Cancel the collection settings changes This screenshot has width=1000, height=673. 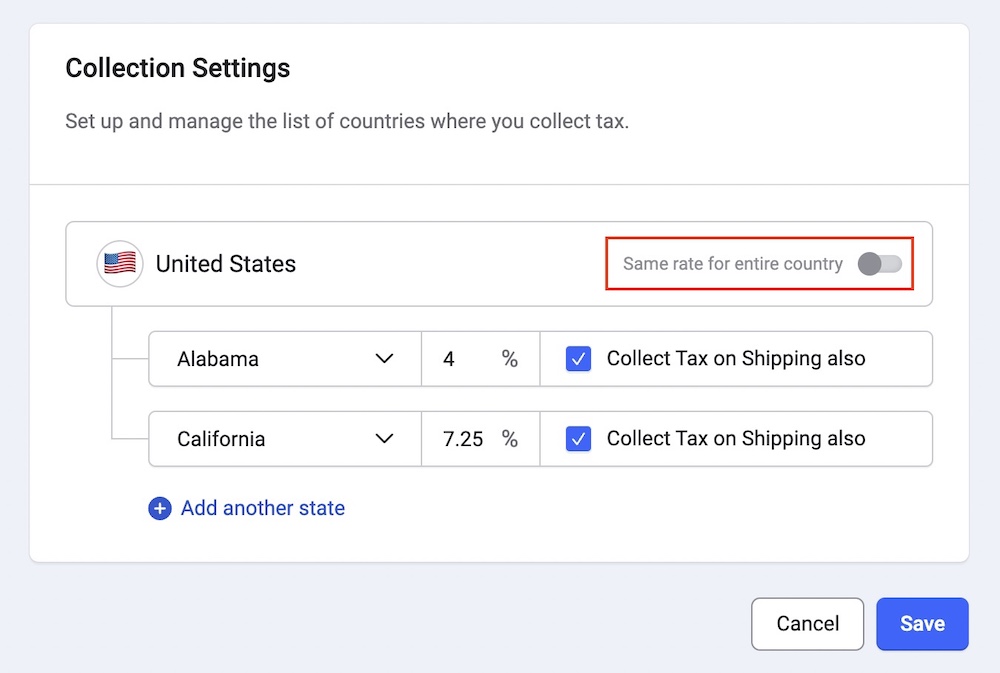tap(807, 623)
